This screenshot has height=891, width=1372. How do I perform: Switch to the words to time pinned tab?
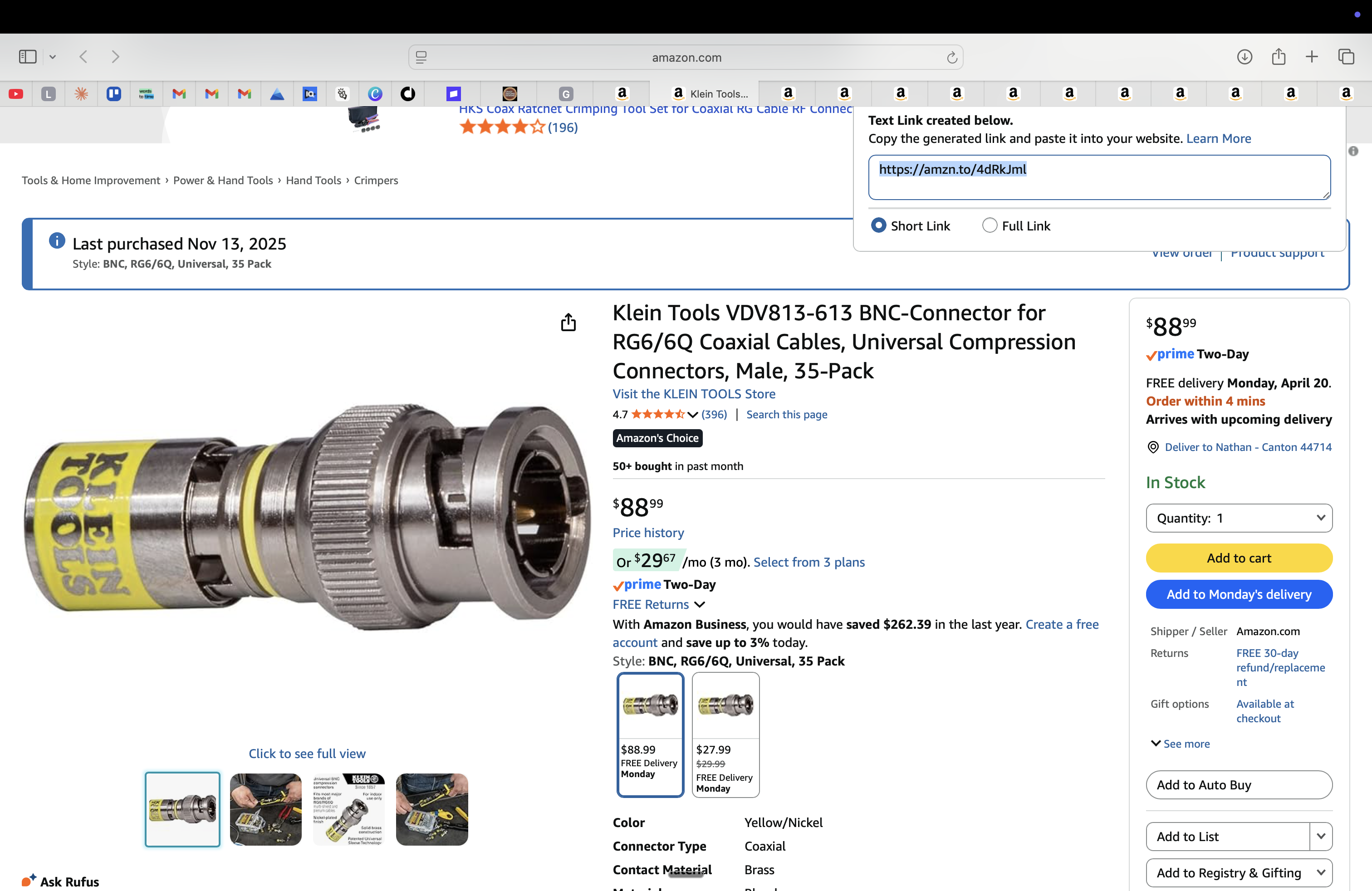click(x=146, y=93)
